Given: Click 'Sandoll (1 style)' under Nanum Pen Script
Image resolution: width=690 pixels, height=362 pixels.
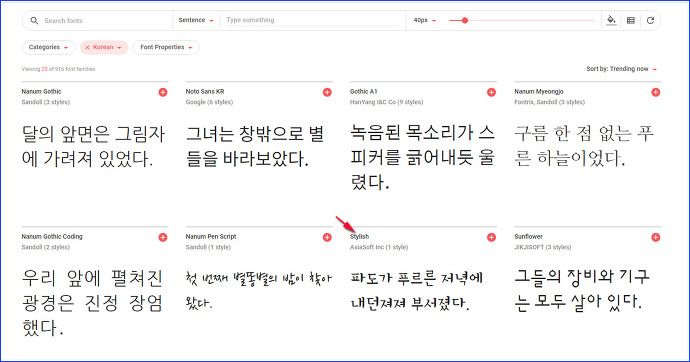Looking at the screenshot, I should tap(208, 247).
